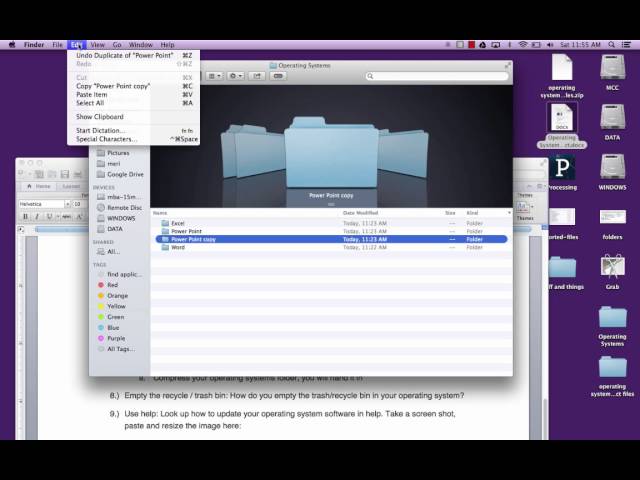640x480 pixels.
Task: Click Select All in the Edit menu
Action: (x=133, y=103)
